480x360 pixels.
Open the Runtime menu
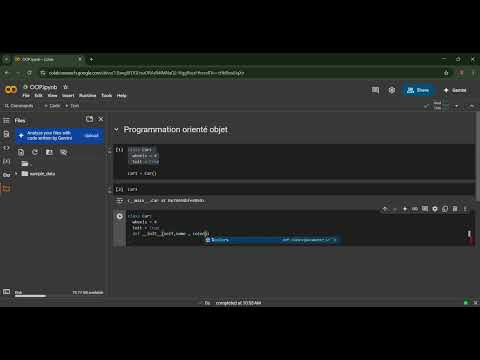pos(88,96)
